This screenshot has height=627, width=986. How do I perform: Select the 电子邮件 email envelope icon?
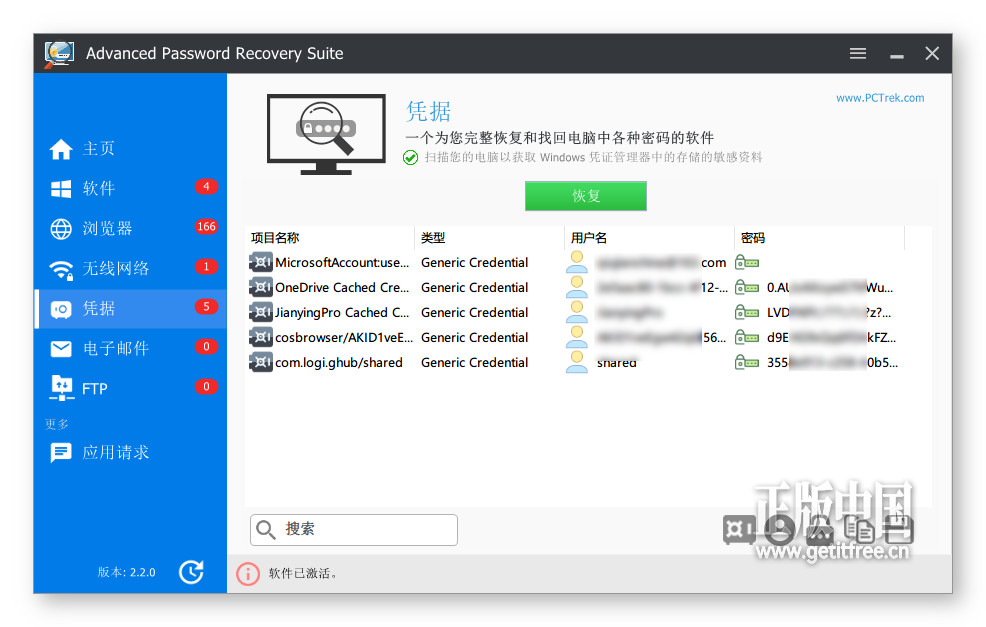click(61, 348)
